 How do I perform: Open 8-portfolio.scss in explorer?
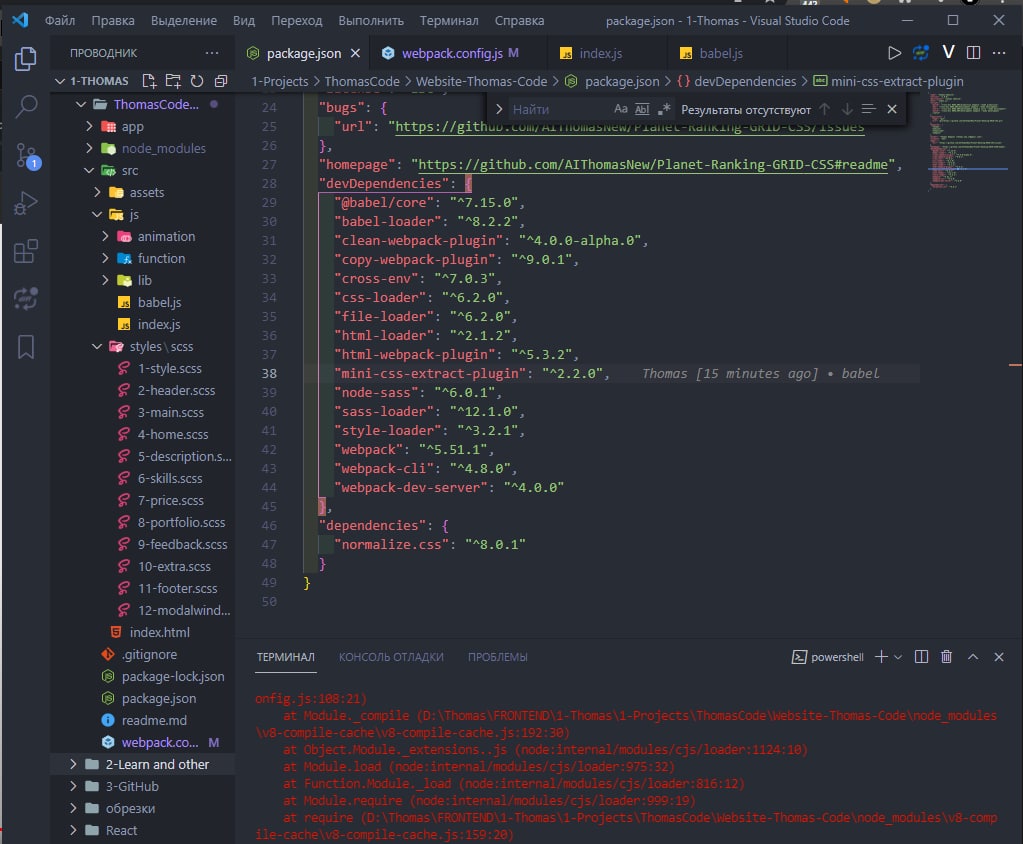[x=181, y=522]
